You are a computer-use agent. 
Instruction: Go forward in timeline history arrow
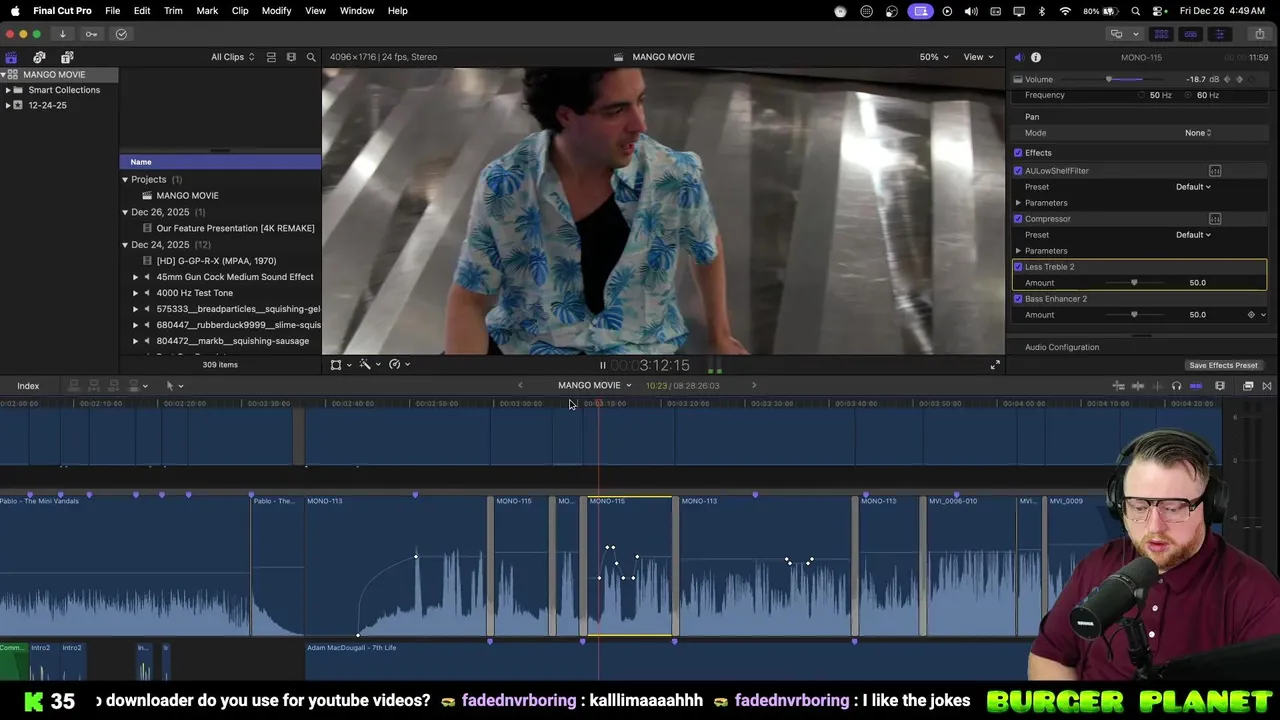754,385
